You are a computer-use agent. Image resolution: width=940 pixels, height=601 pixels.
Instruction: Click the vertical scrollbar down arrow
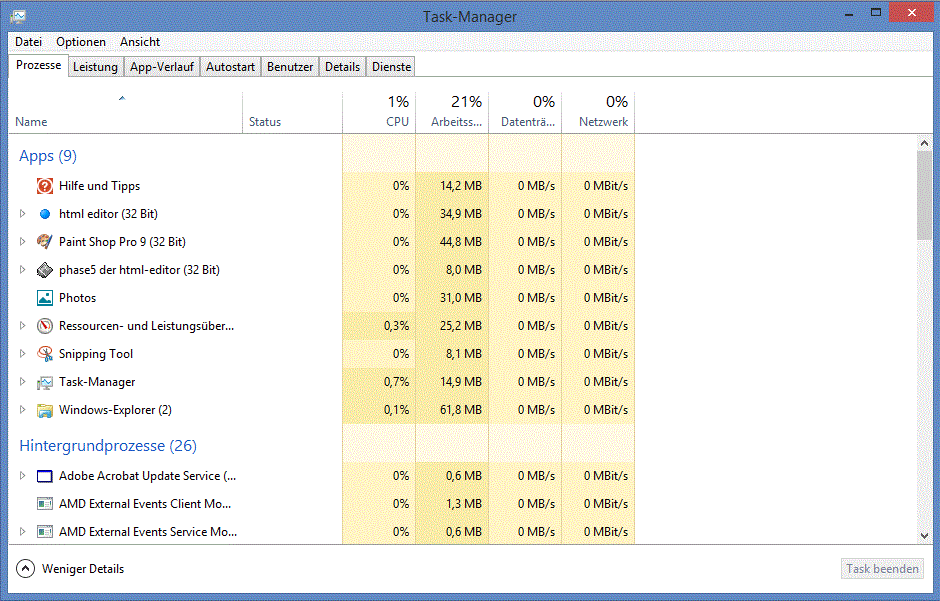pos(924,536)
